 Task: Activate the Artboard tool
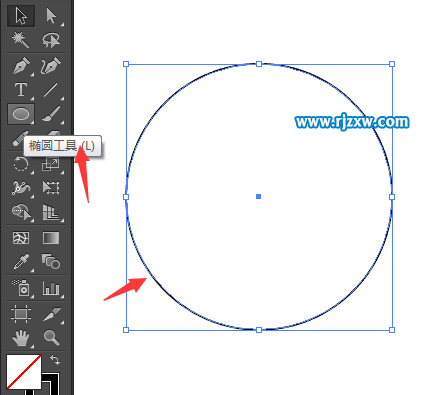point(21,314)
